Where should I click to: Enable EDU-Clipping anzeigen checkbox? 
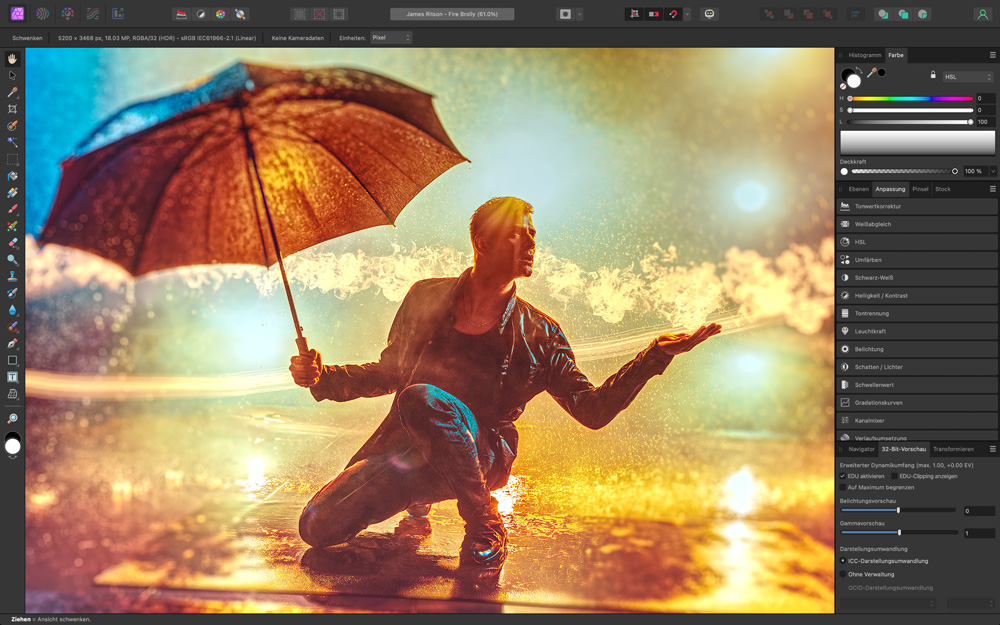click(x=893, y=476)
